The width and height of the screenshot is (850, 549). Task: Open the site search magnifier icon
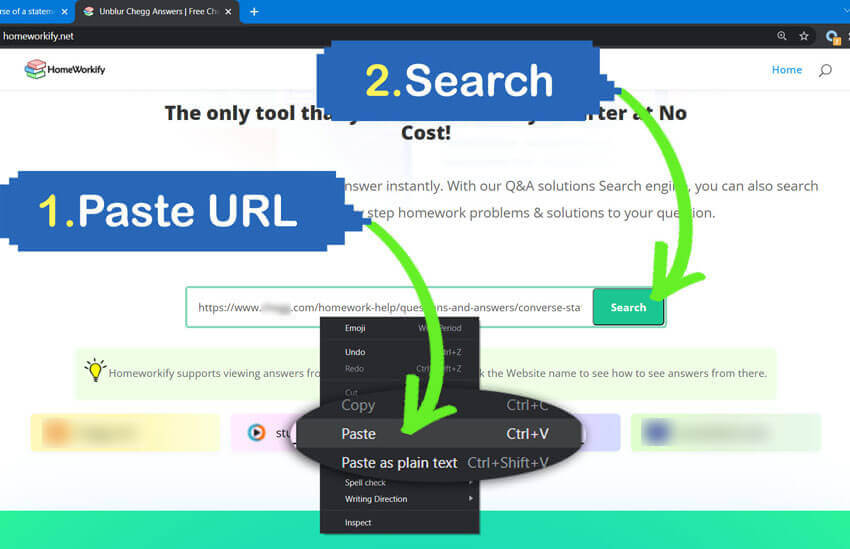pyautogui.click(x=825, y=70)
